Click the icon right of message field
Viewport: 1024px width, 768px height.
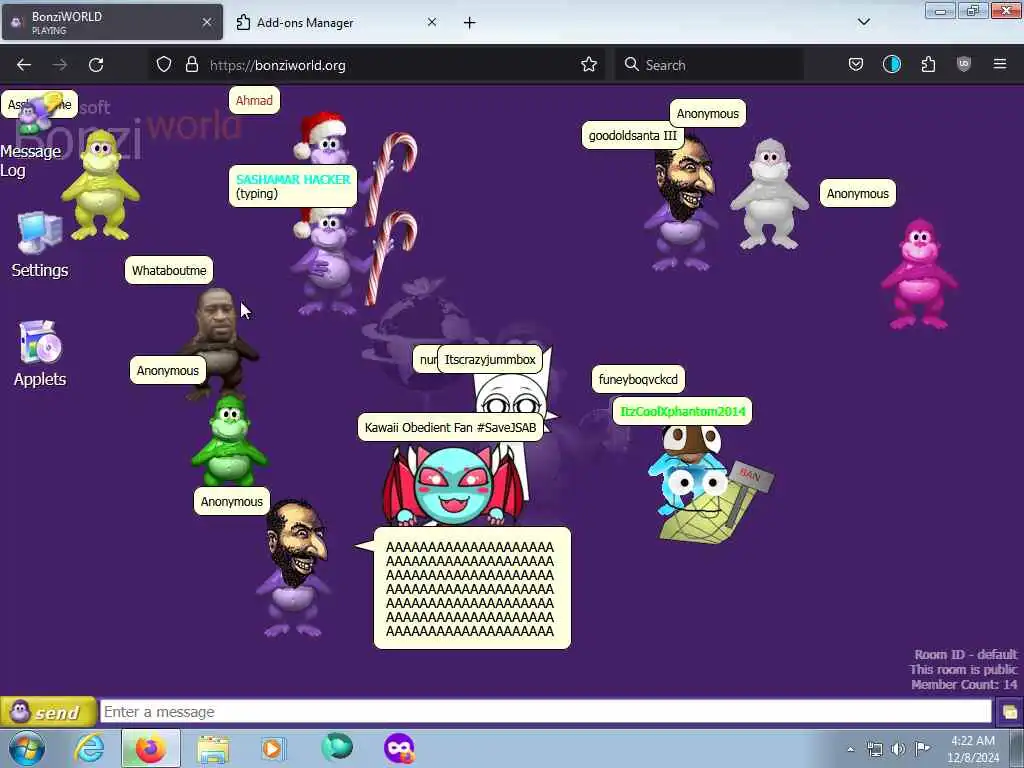tap(1010, 712)
